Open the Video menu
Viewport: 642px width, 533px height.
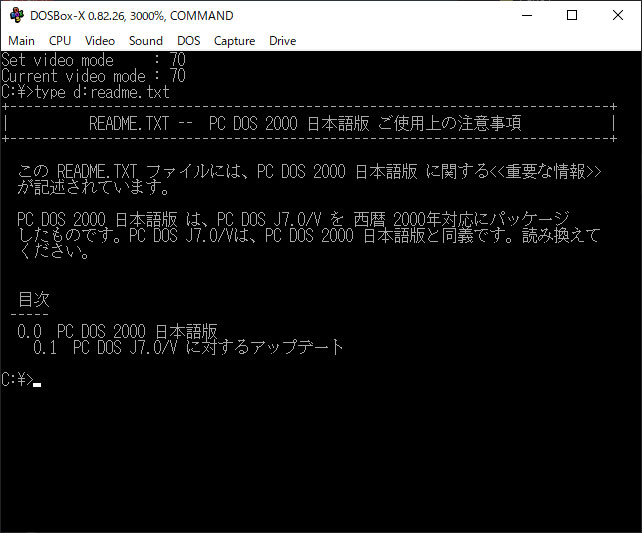coord(100,41)
